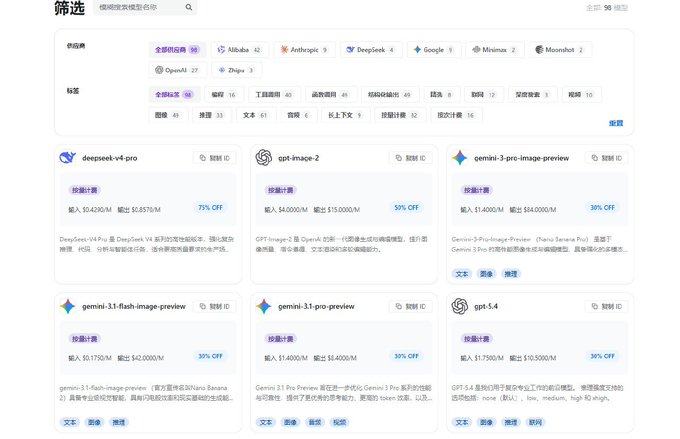Open the gemini-3-pro-image-preview model title
Image resolution: width=680 pixels, height=439 pixels.
click(x=521, y=158)
